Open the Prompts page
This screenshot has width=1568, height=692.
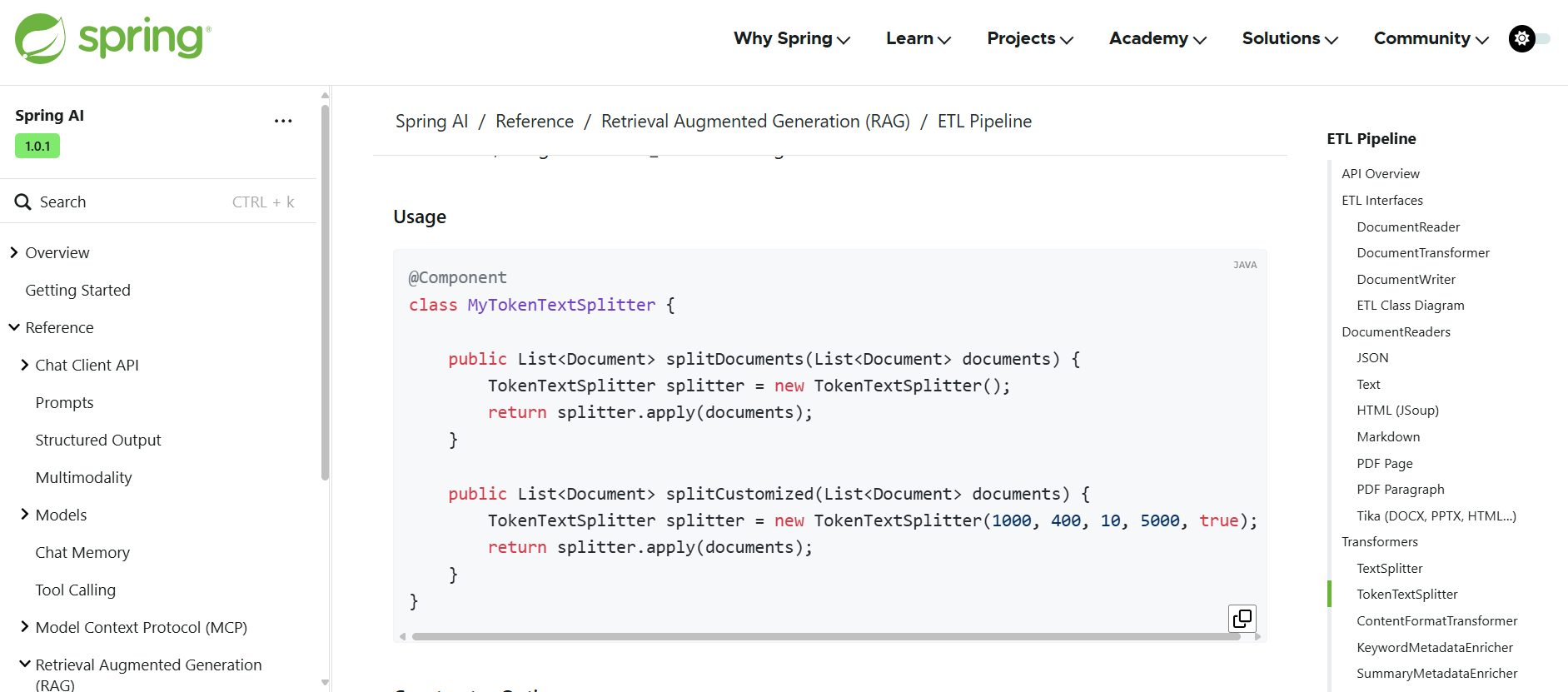click(64, 402)
